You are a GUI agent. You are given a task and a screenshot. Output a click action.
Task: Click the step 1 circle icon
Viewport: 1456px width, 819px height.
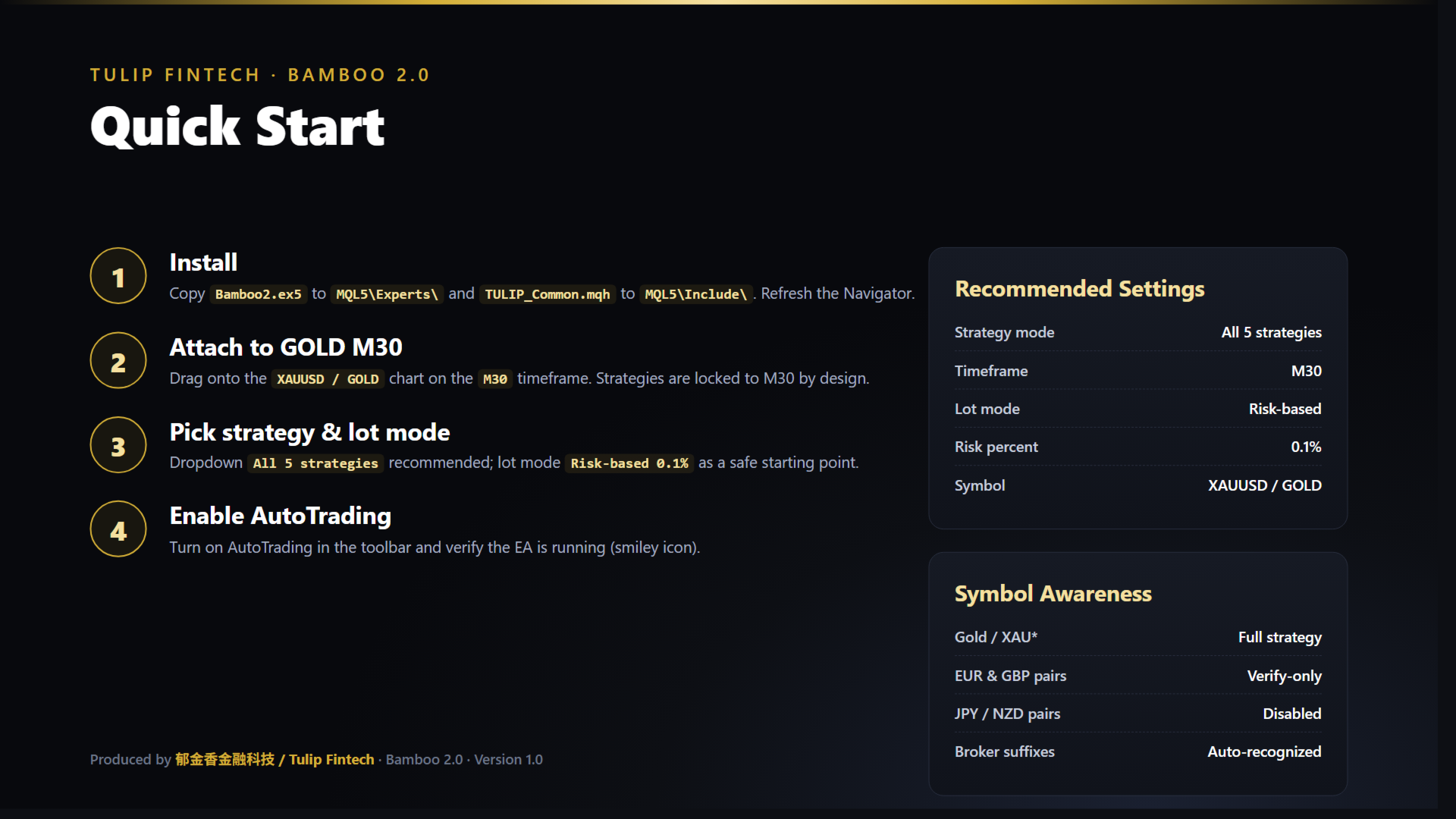[118, 276]
